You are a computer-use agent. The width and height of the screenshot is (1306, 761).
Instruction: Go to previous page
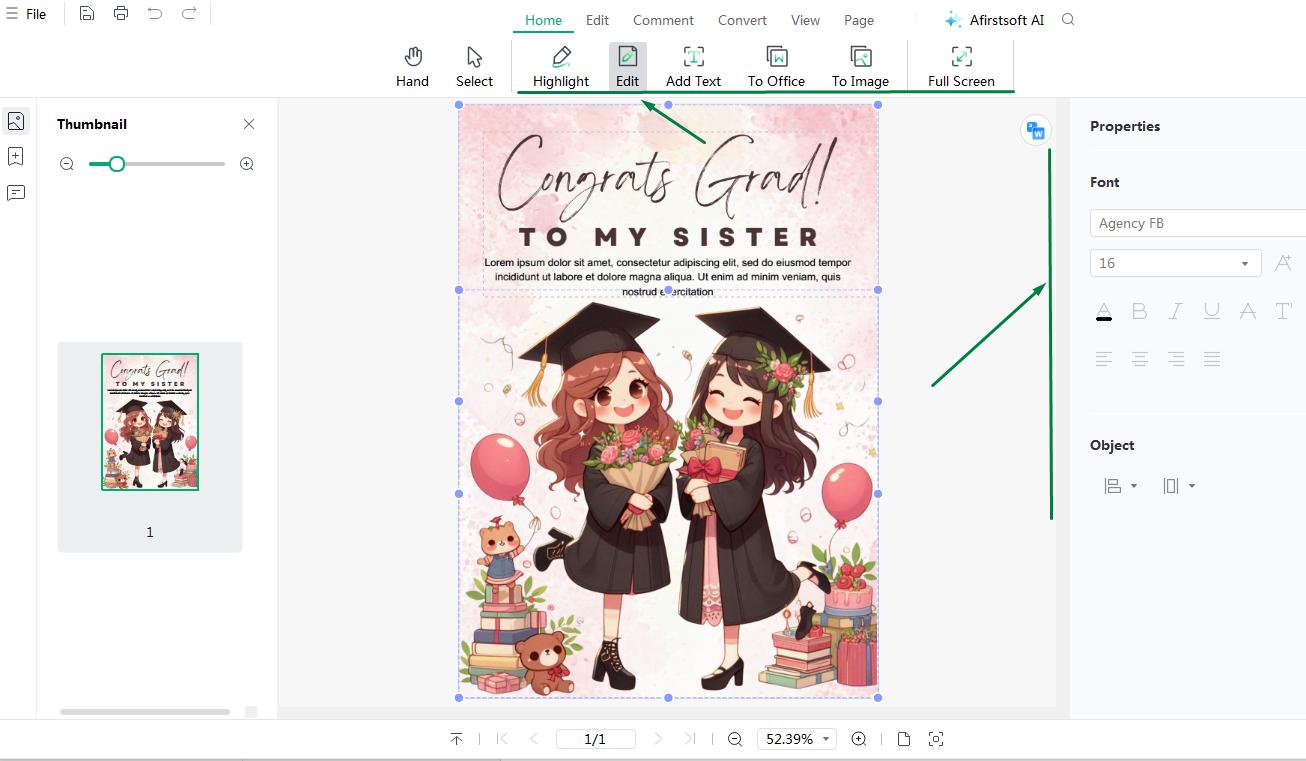pyautogui.click(x=534, y=739)
